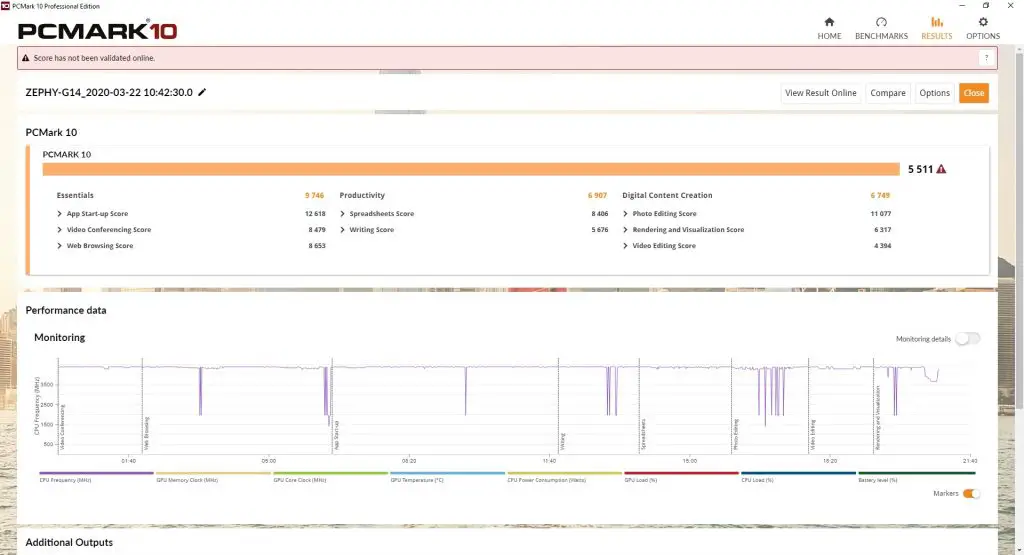Screen dimensions: 1024x555
Task: Click App Start-up marker line in chart
Action: pos(332,405)
